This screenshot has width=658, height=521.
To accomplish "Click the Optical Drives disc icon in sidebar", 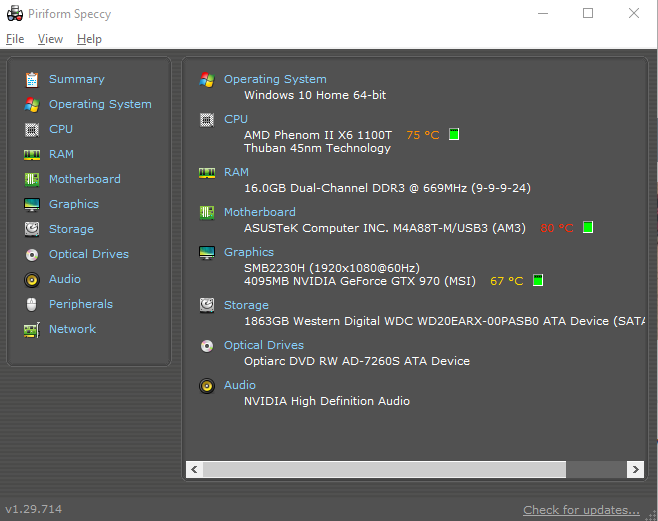I will point(32,255).
